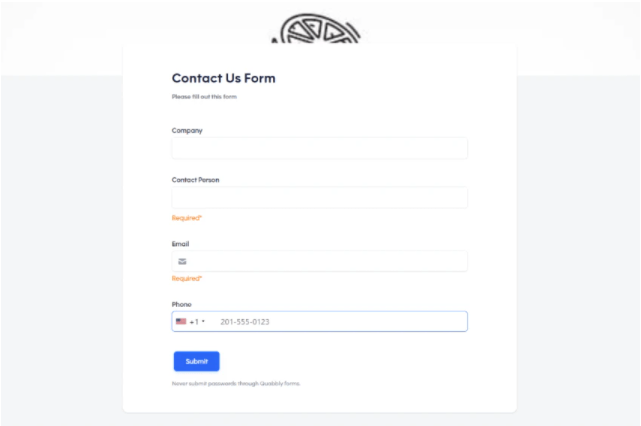Submit the contact form

[x=196, y=361]
